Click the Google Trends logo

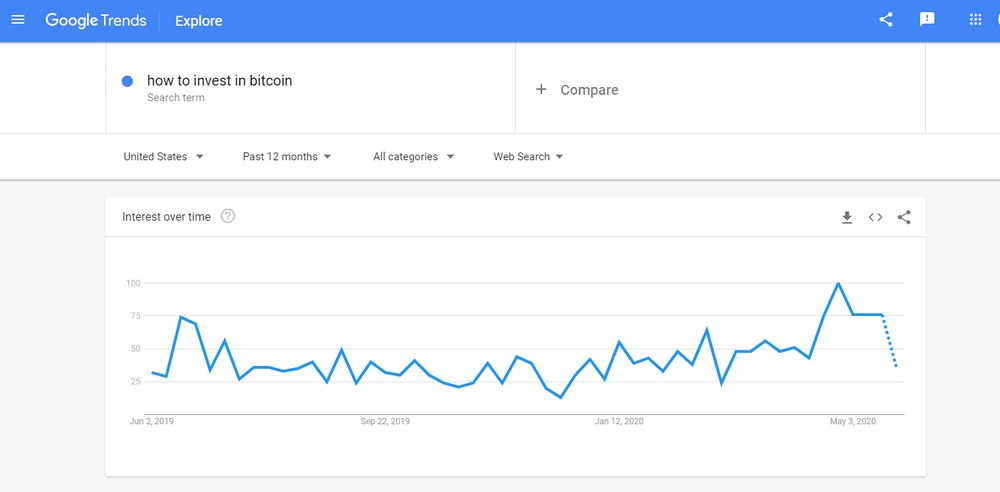95,21
